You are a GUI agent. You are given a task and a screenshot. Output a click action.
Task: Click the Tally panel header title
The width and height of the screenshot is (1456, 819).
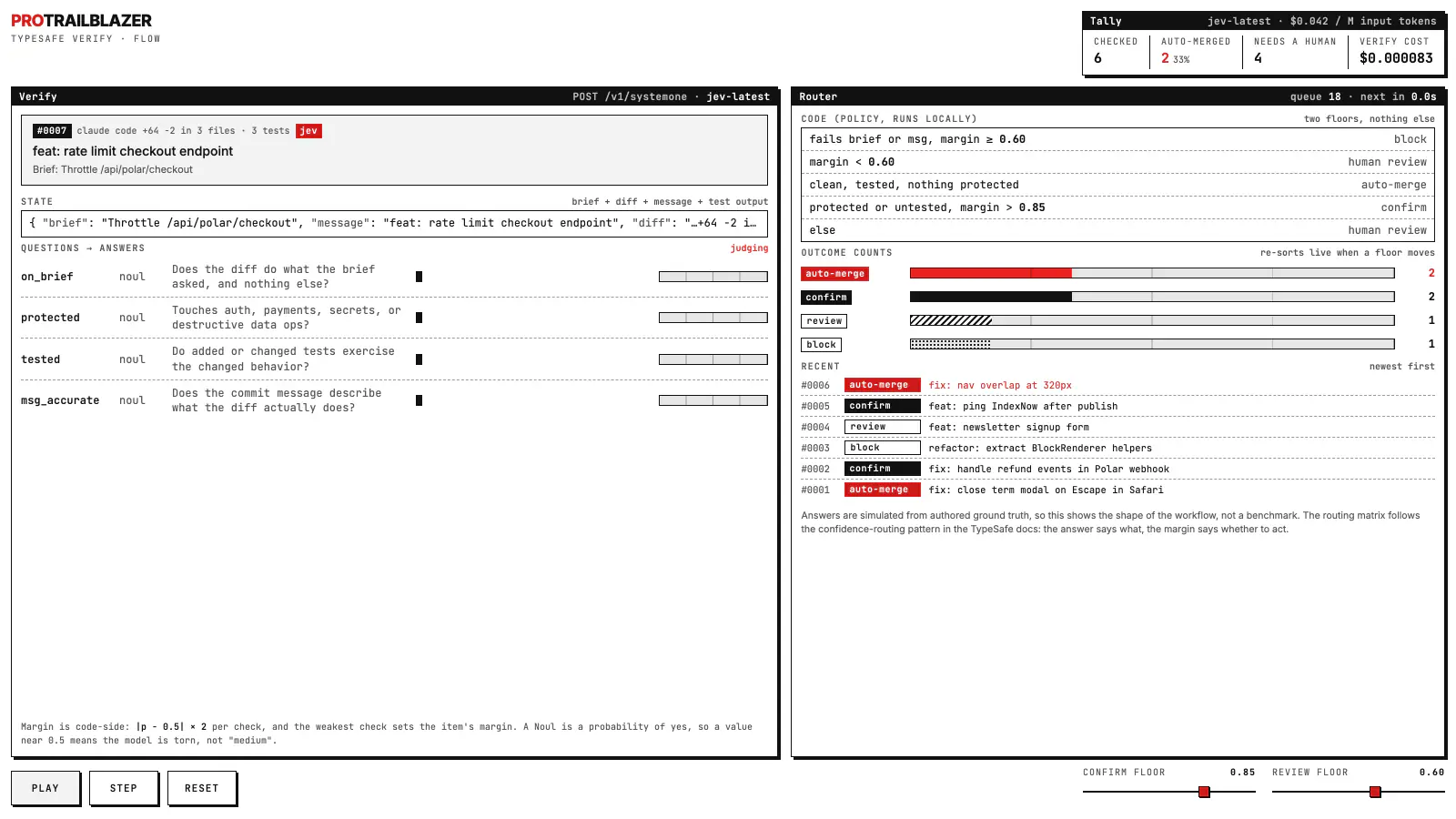click(1106, 21)
